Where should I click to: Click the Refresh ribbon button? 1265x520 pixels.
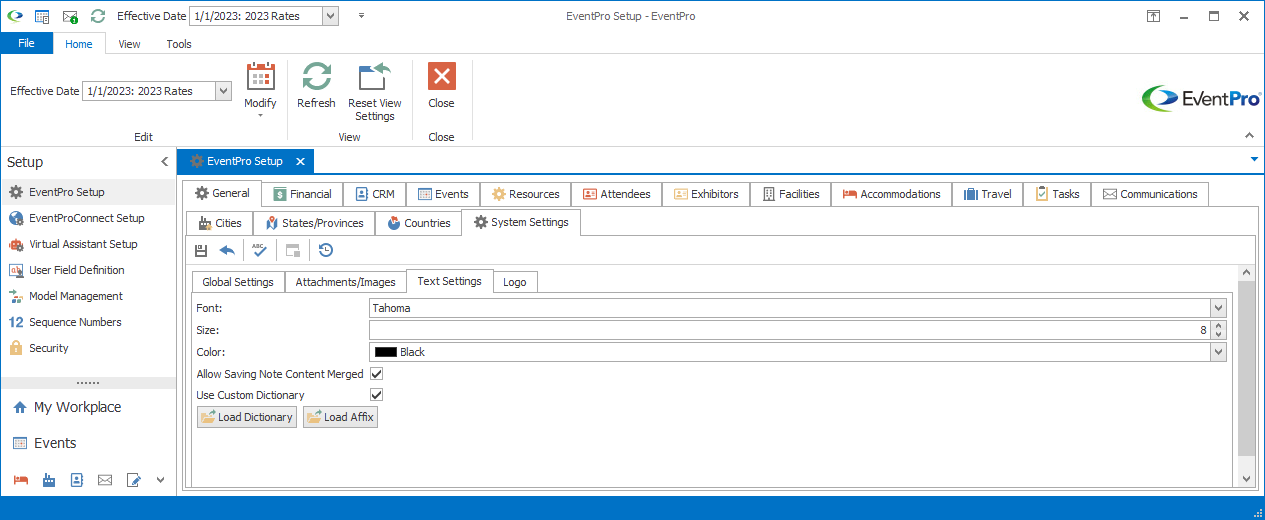click(x=316, y=86)
